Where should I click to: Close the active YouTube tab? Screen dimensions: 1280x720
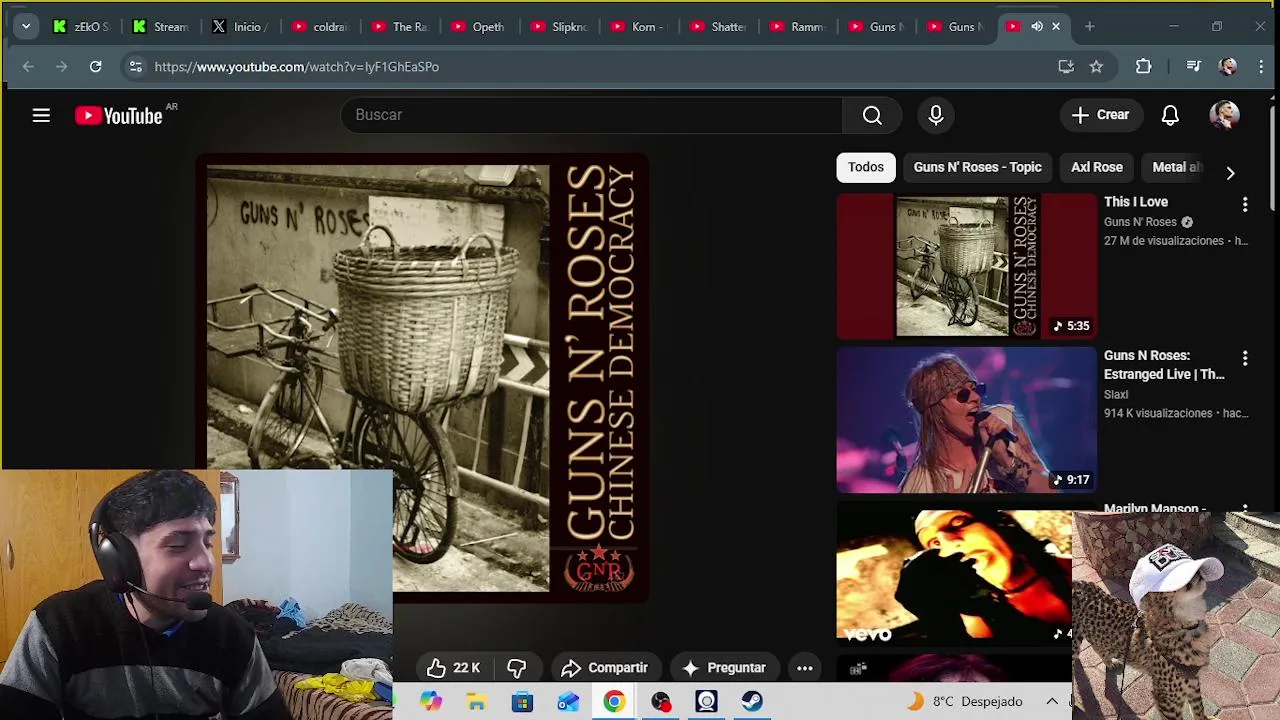[1056, 27]
